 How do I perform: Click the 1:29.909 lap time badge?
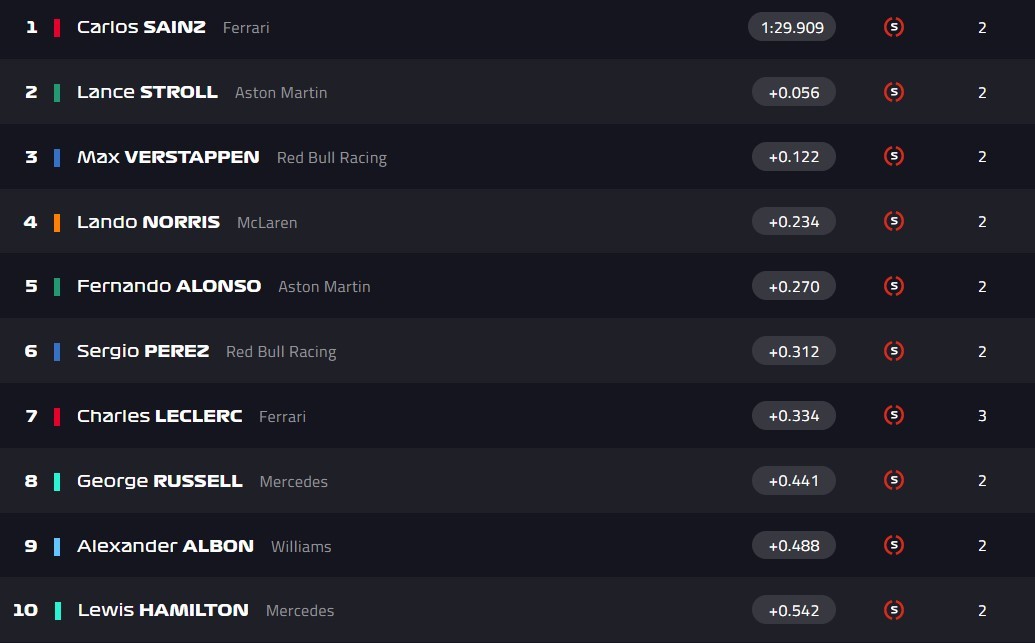tap(792, 27)
